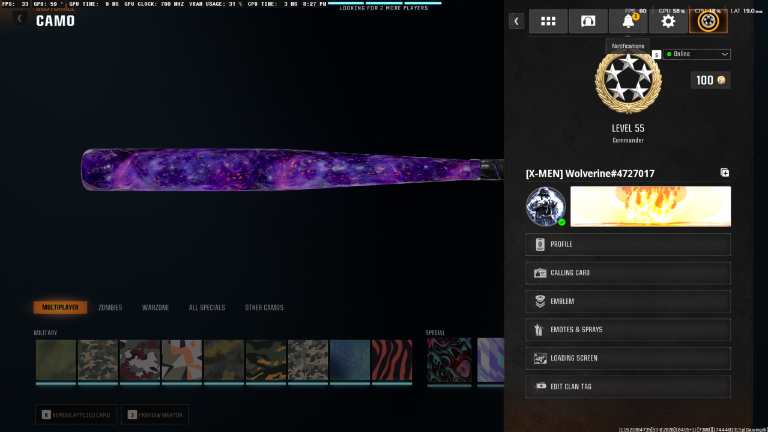
Task: Select the teal-red swirl special camo
Action: [x=449, y=360]
